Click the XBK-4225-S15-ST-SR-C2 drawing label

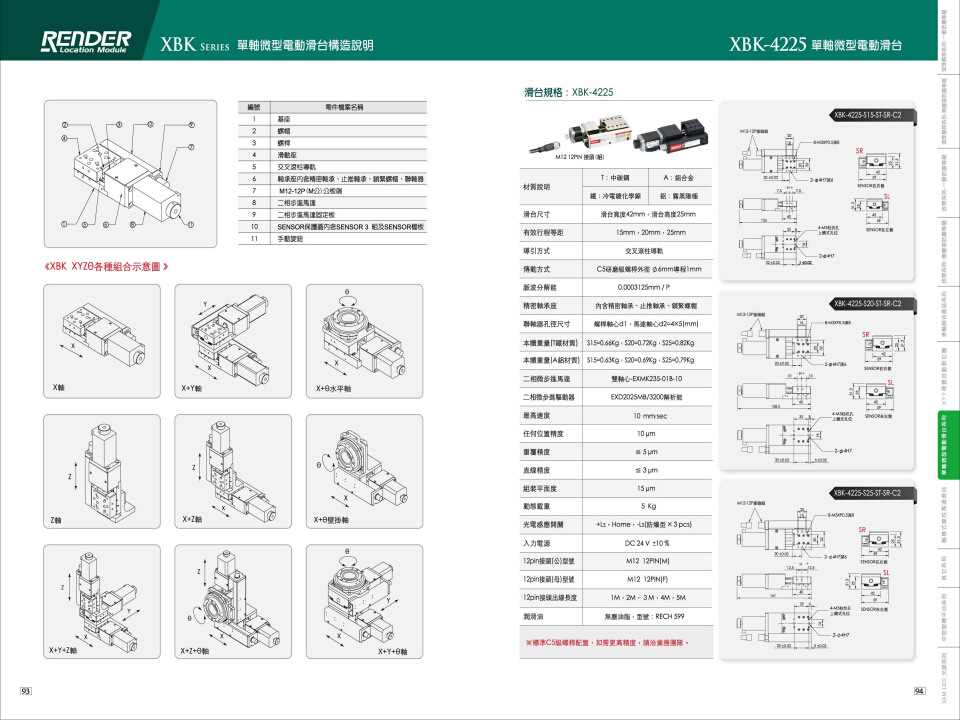coord(868,115)
